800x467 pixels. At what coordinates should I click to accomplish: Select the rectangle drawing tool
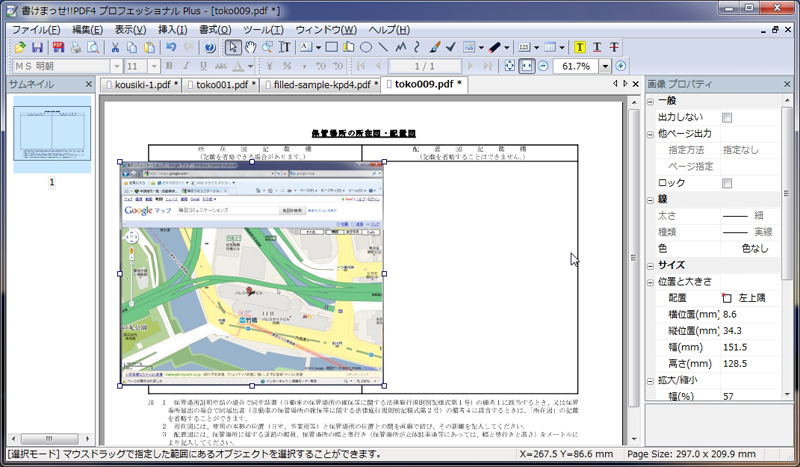click(332, 47)
